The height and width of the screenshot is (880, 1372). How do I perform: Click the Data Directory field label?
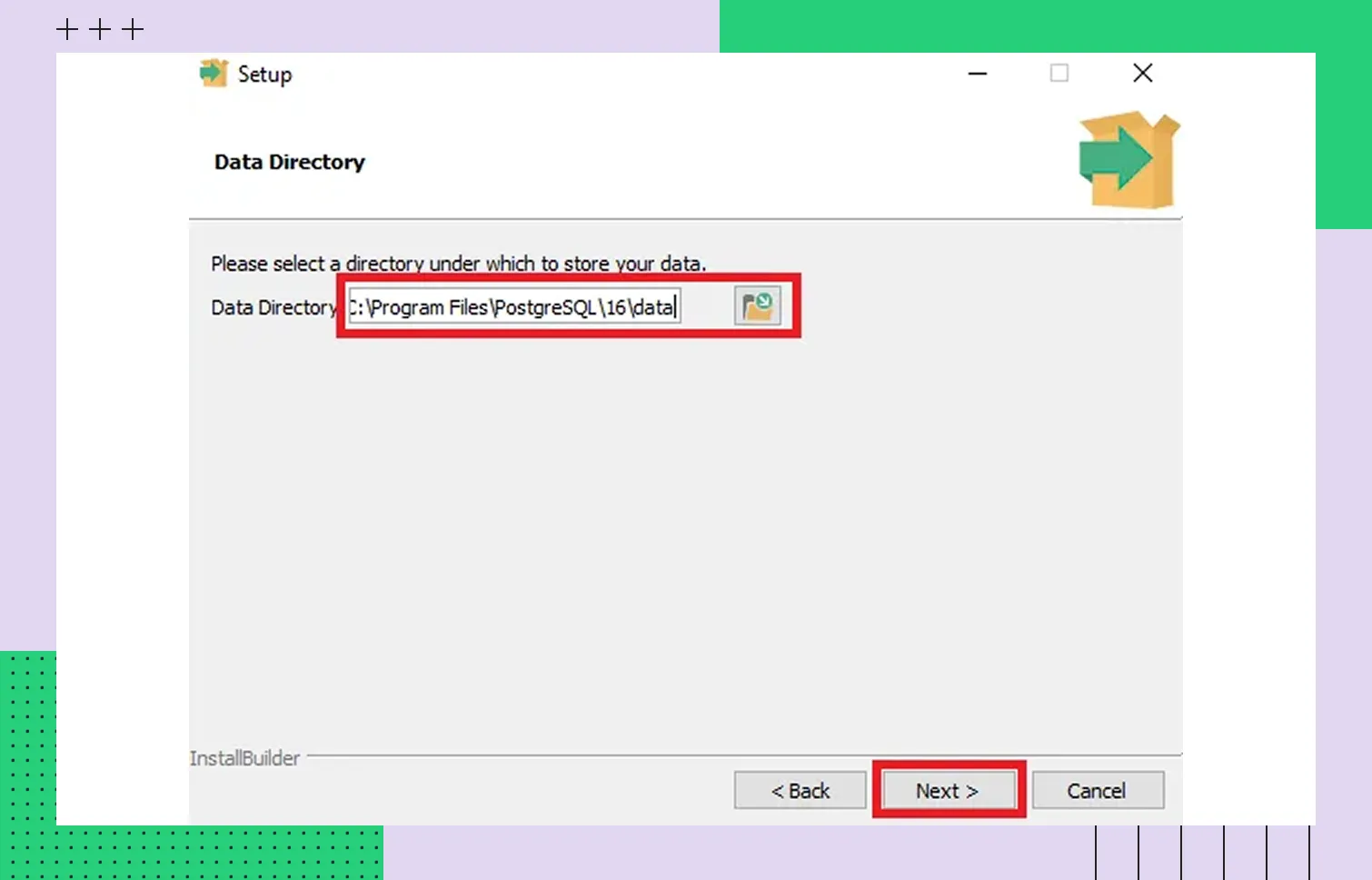(x=273, y=307)
